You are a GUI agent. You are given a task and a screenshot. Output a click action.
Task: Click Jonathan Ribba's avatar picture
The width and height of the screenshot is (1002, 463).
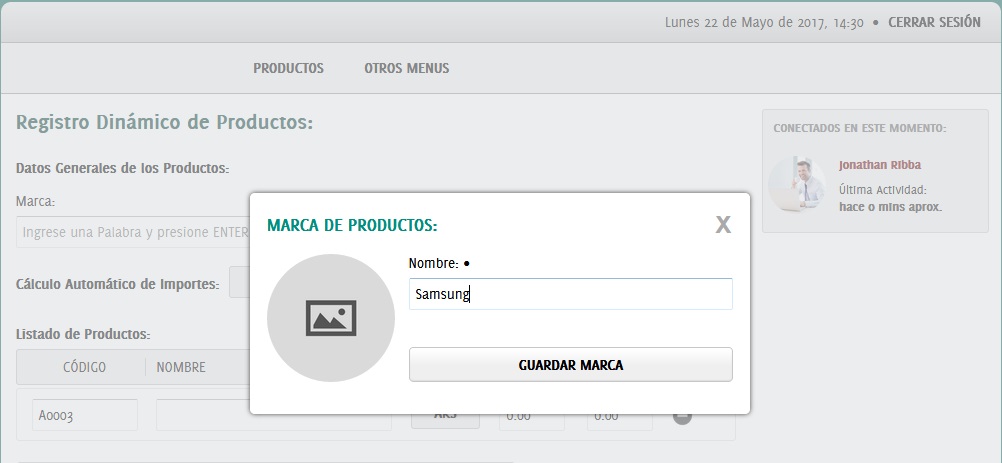pos(797,184)
